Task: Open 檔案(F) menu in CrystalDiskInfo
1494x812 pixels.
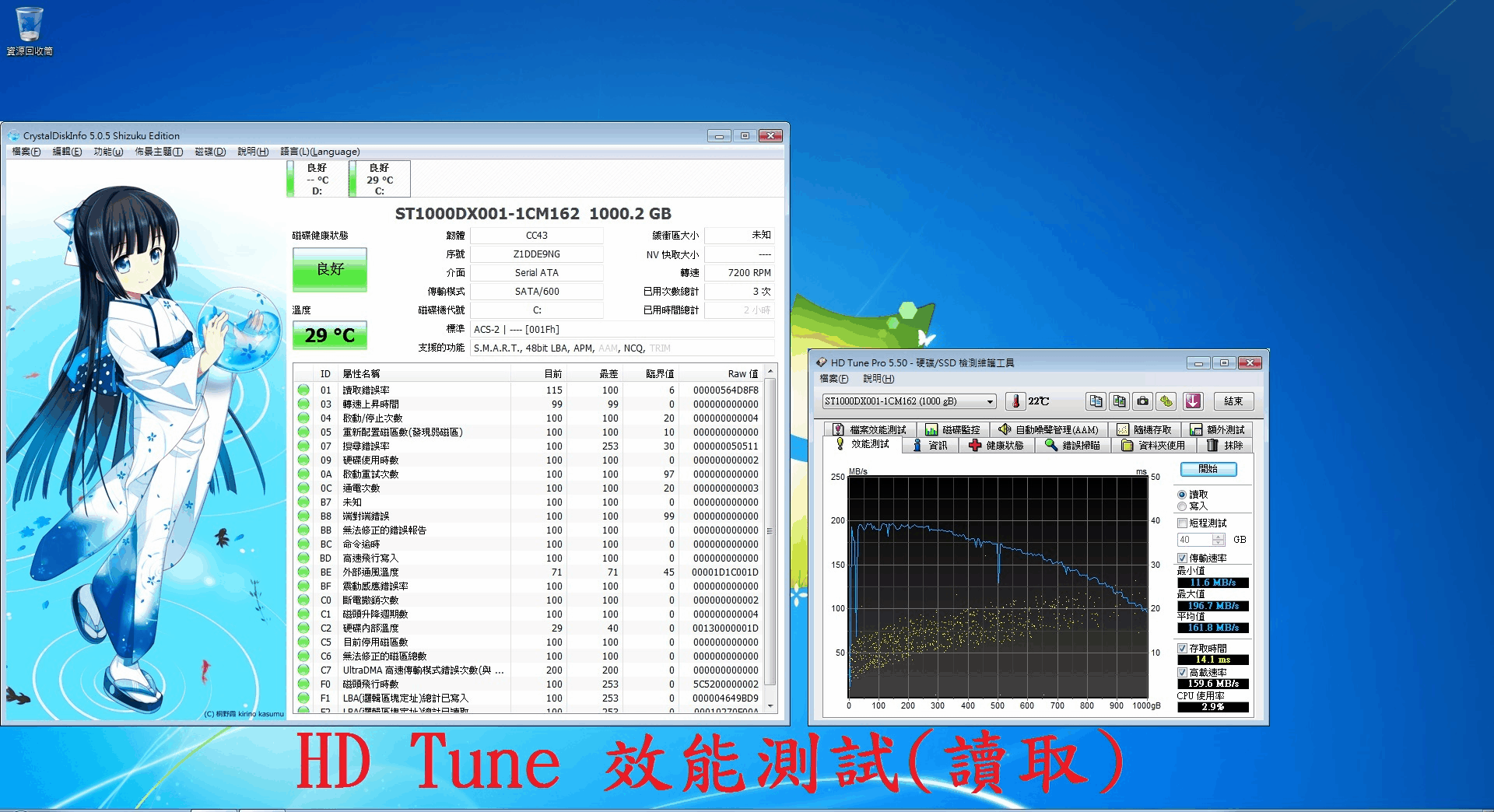Action: tap(26, 152)
